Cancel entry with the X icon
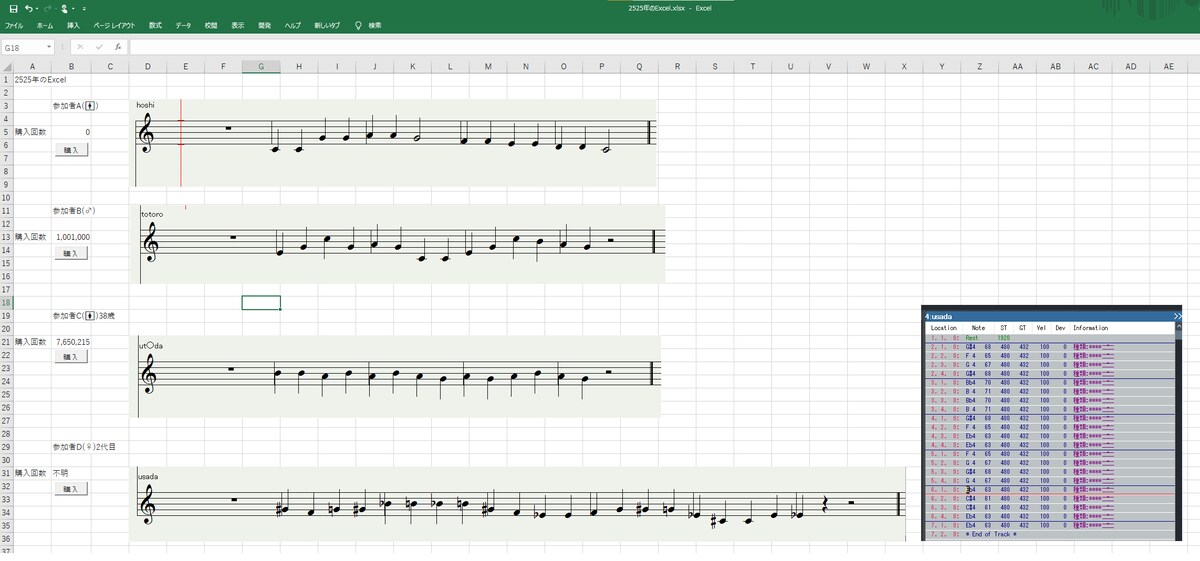Screen dimensions: 1200x561 [81, 46]
